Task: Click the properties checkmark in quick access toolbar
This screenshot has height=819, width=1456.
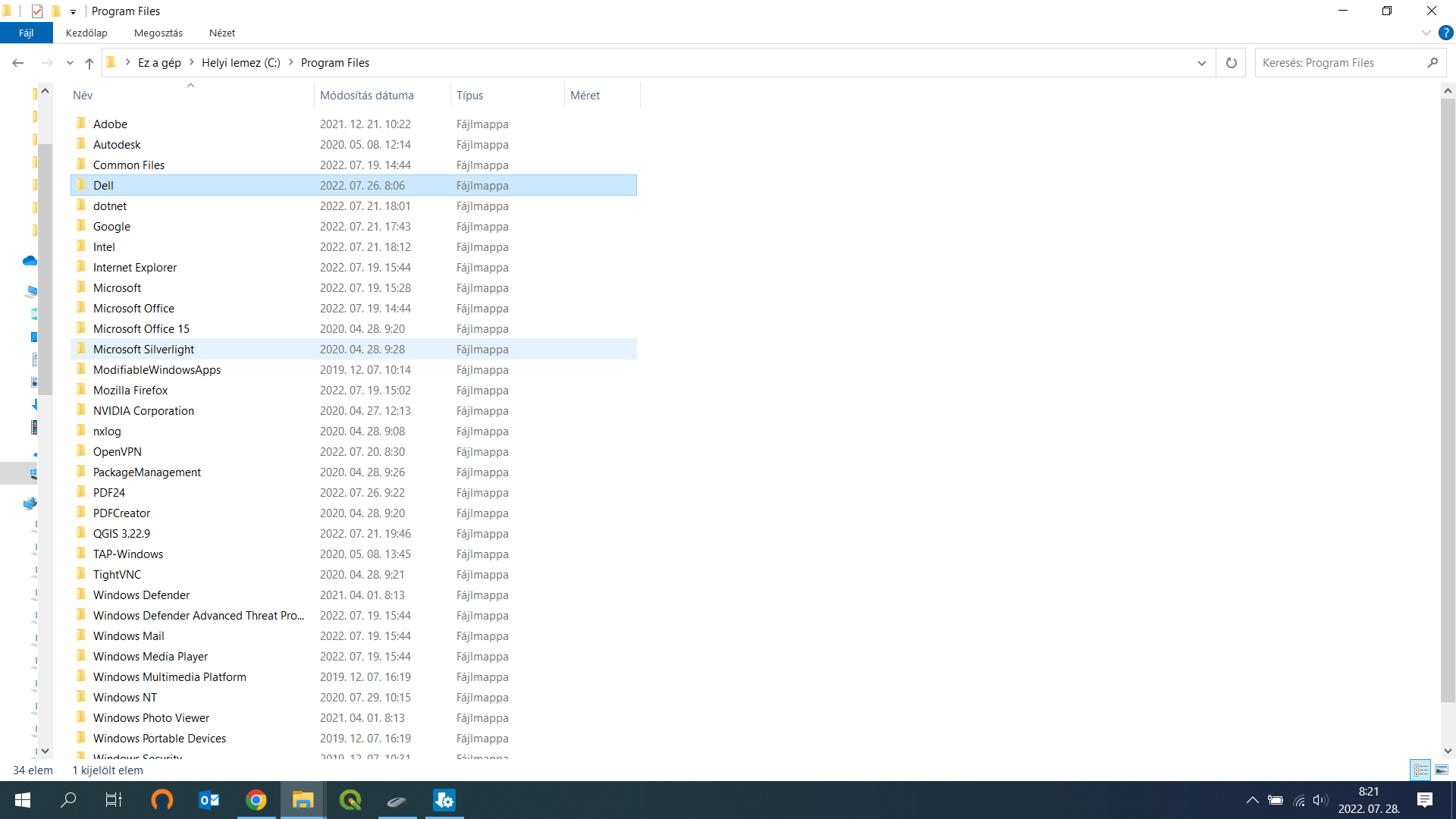Action: coord(36,11)
